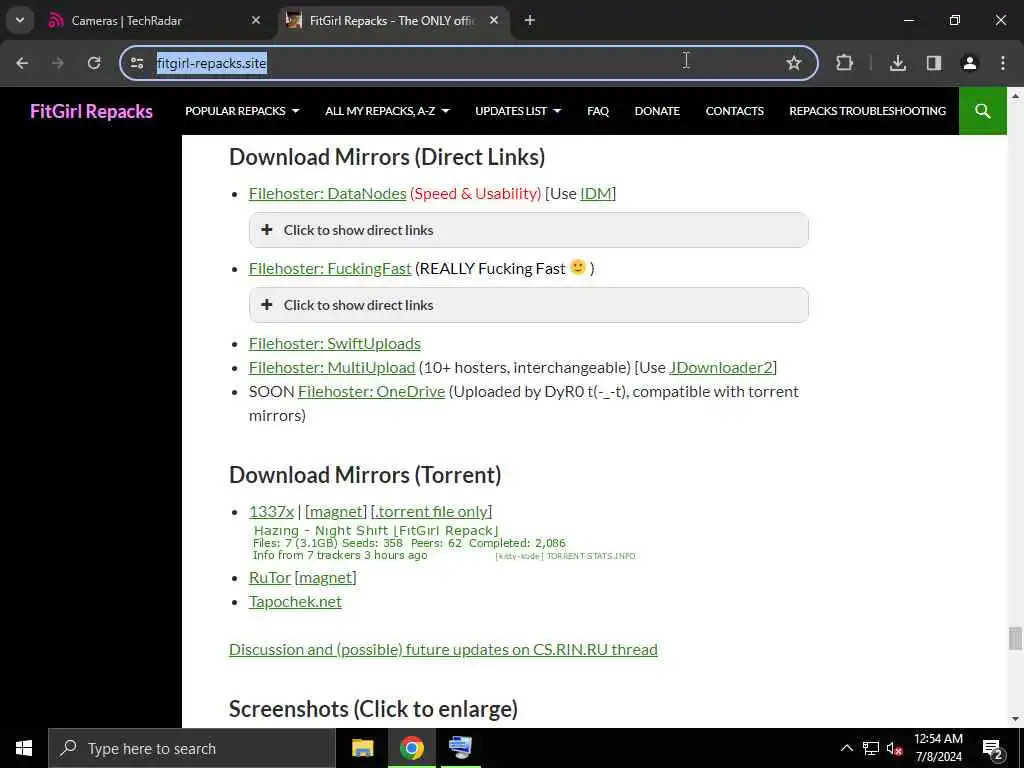The width and height of the screenshot is (1024, 768).
Task: Expand FuckingFast direct links spoiler
Action: point(528,305)
